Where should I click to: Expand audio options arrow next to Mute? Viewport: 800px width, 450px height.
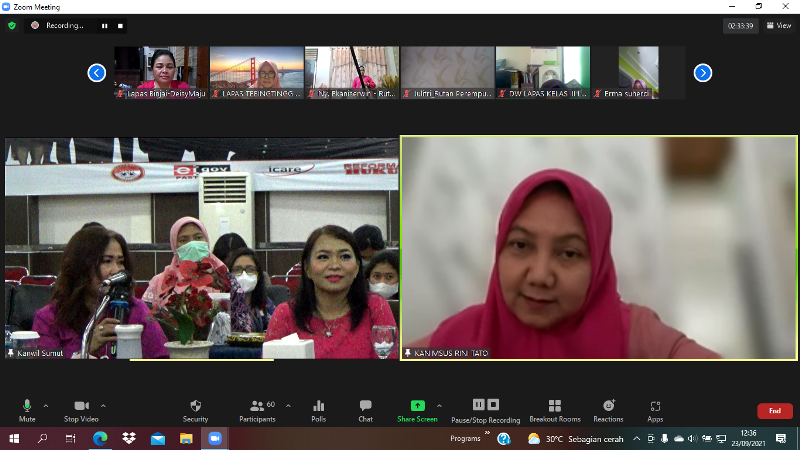45,405
